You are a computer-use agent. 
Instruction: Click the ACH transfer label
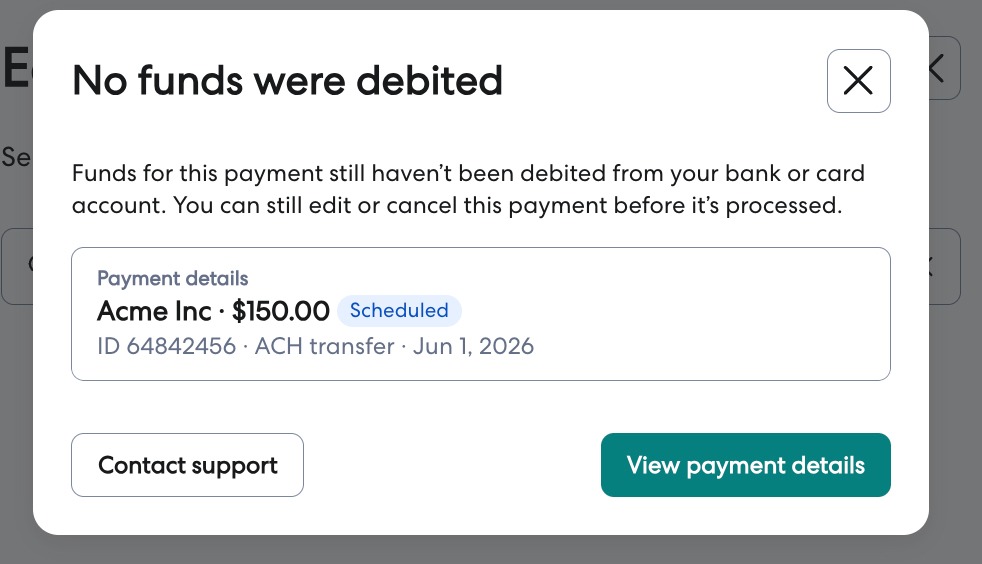point(324,346)
